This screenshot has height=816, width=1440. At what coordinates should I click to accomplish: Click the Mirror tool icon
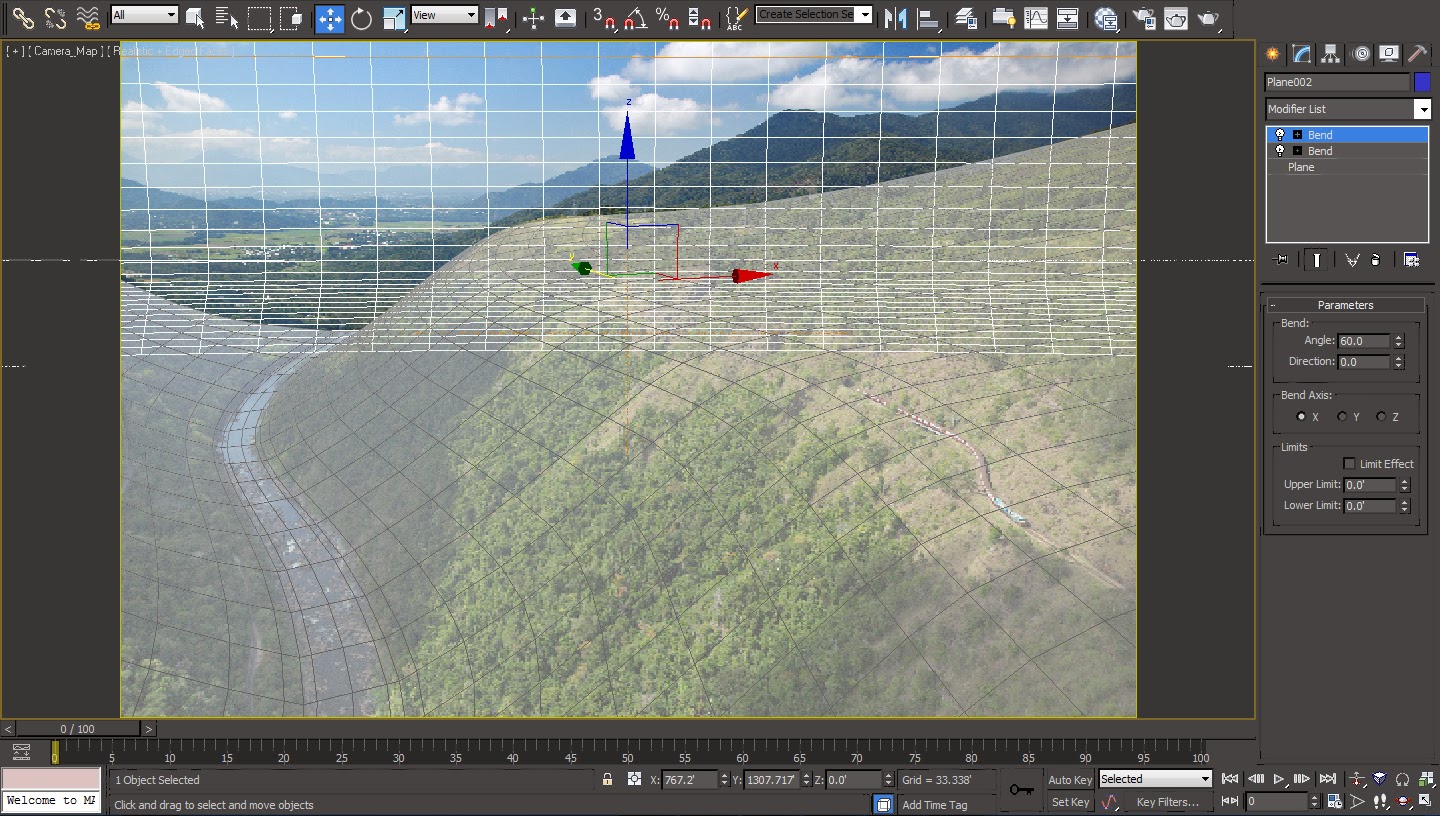(x=896, y=18)
